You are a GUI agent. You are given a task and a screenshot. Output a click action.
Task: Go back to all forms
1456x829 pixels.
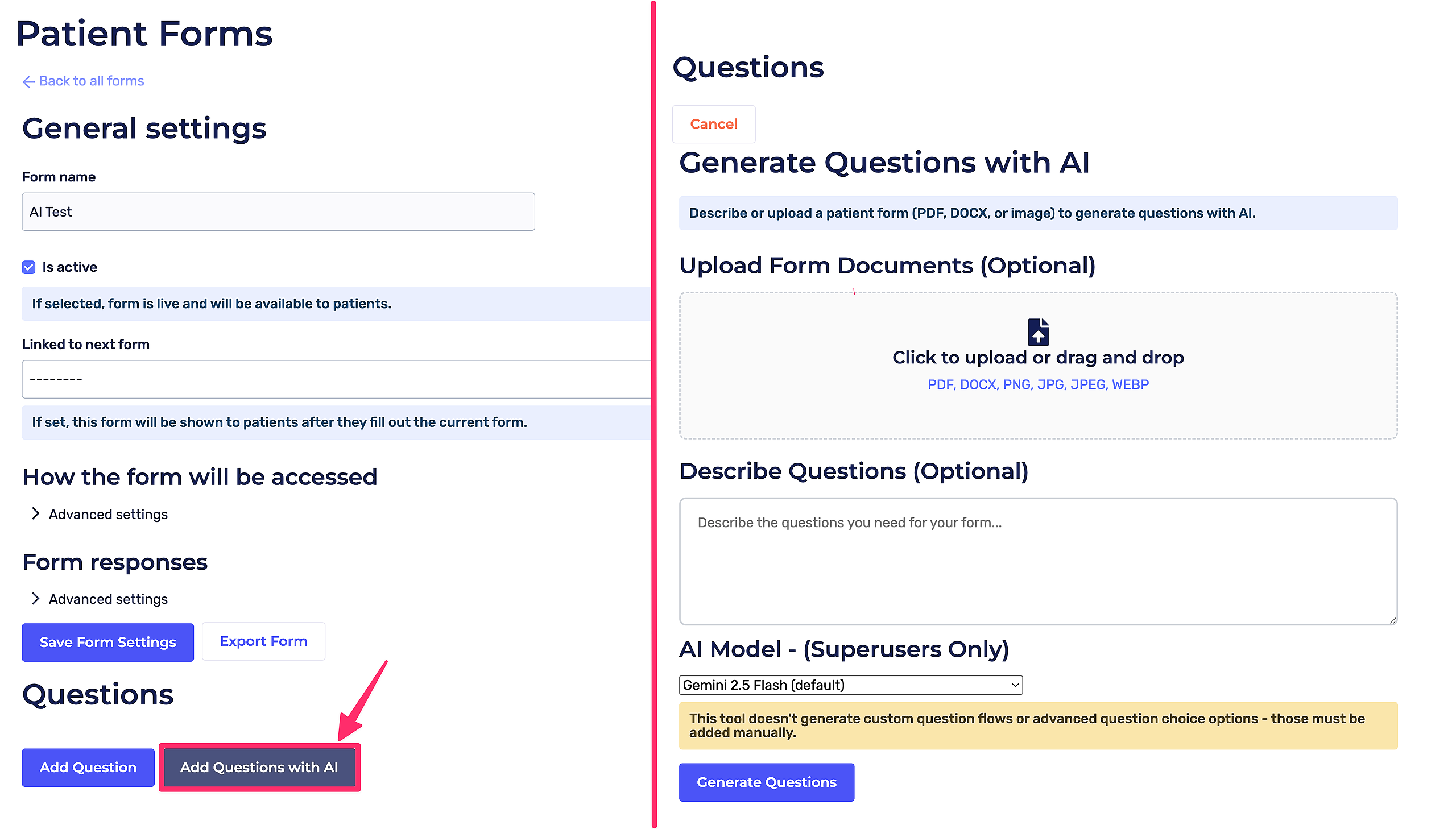click(91, 81)
